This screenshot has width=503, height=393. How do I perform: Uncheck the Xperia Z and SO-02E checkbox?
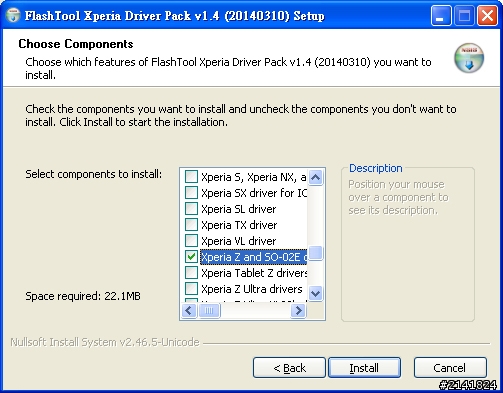191,257
